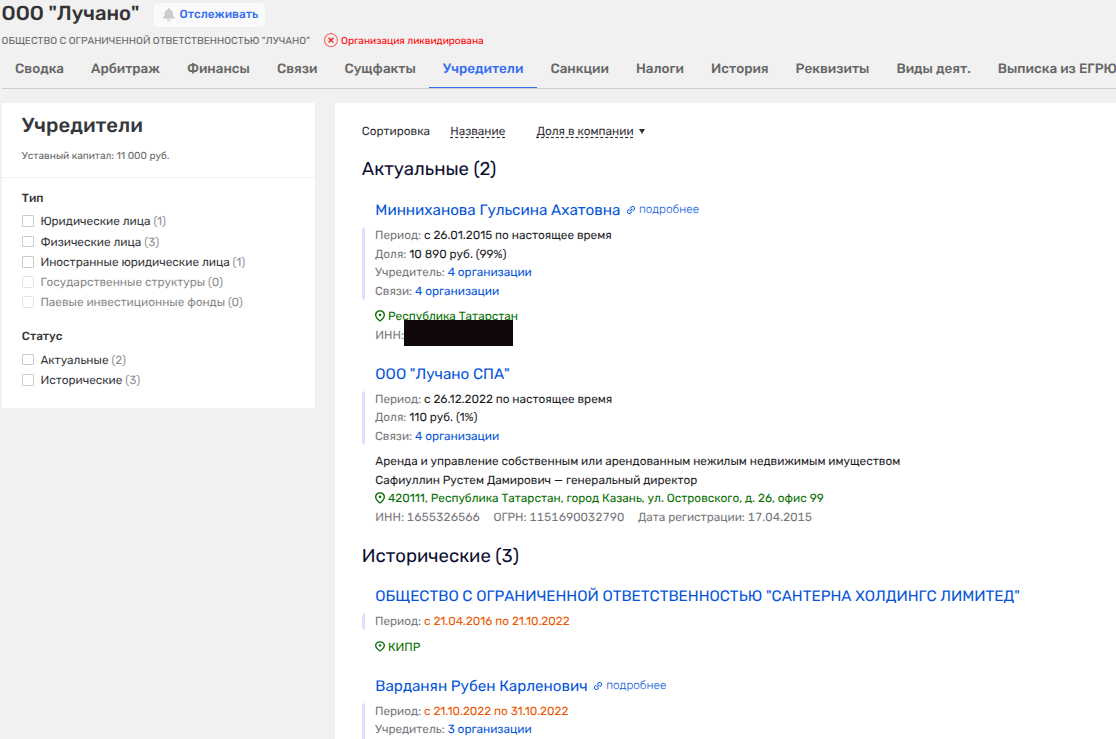The image size is (1116, 739).
Task: Click the red liquidated status icon
Action: tap(331, 41)
